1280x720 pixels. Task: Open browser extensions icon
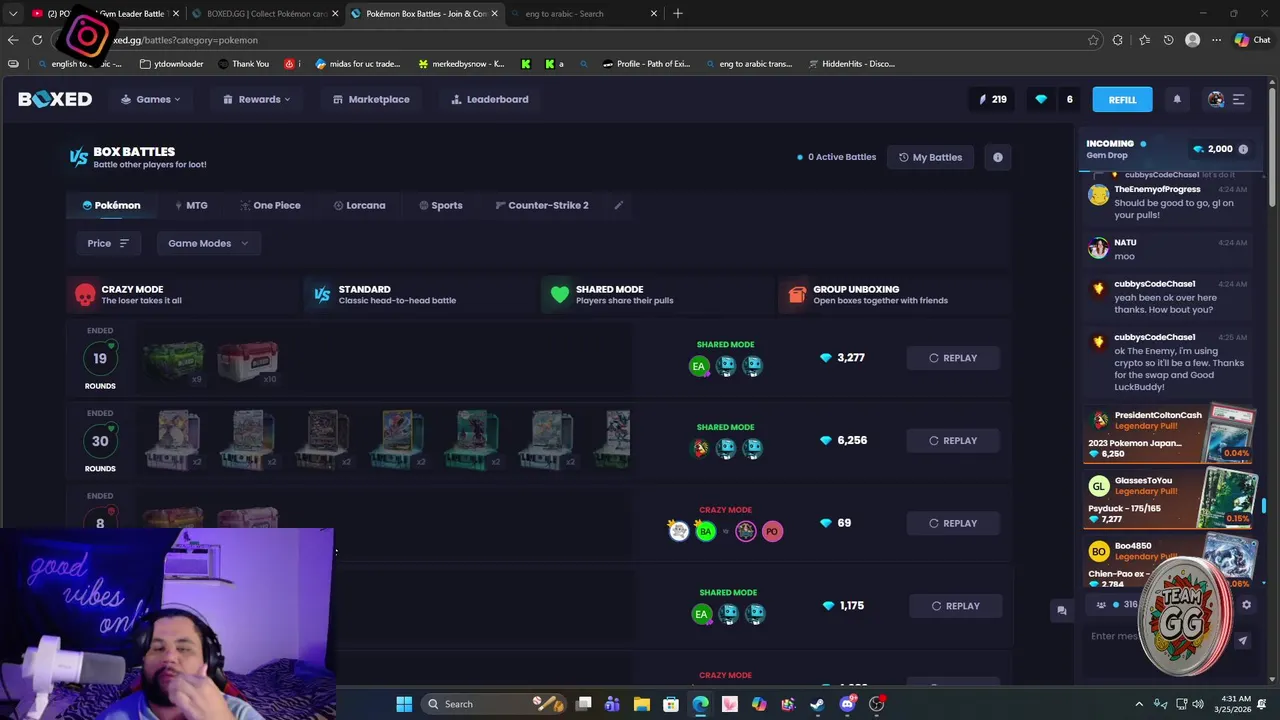point(1118,40)
